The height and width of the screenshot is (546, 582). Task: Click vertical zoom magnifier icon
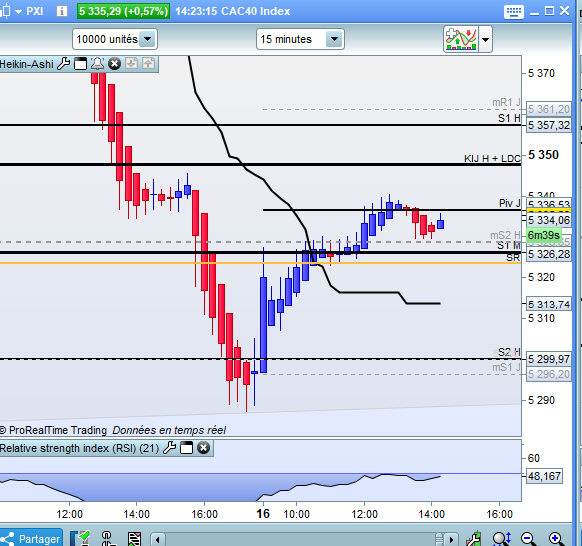502,538
